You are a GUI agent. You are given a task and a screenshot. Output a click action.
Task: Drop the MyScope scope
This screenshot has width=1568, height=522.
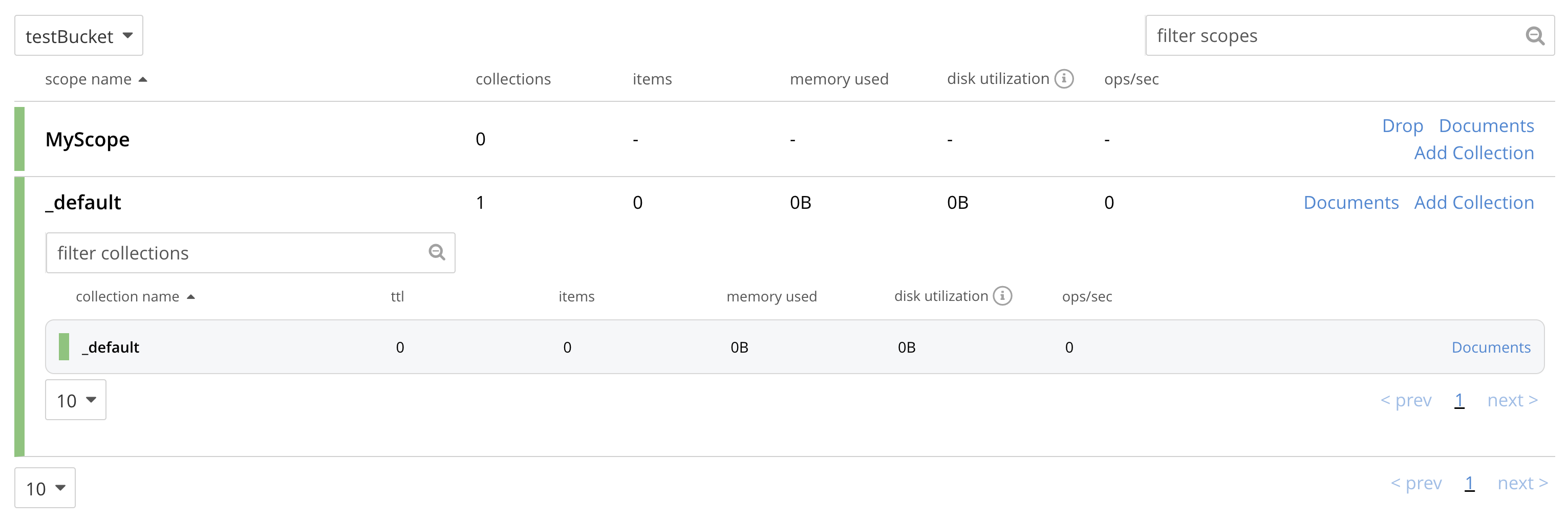coord(1402,126)
